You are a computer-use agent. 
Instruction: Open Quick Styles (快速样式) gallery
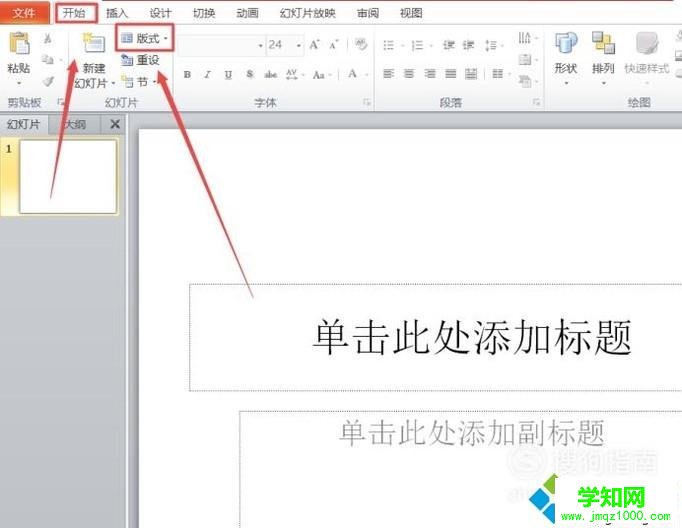pos(647,58)
